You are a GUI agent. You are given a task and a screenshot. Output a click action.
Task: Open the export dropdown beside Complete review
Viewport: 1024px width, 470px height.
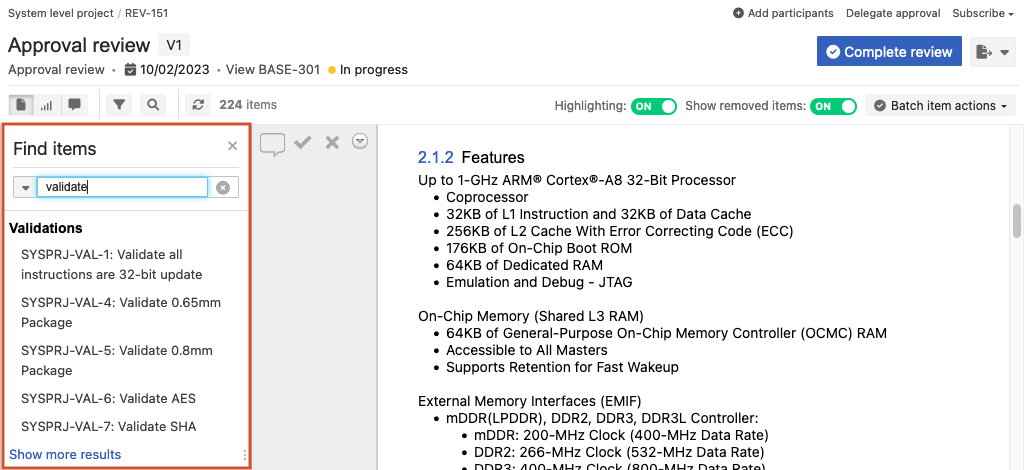(x=992, y=52)
